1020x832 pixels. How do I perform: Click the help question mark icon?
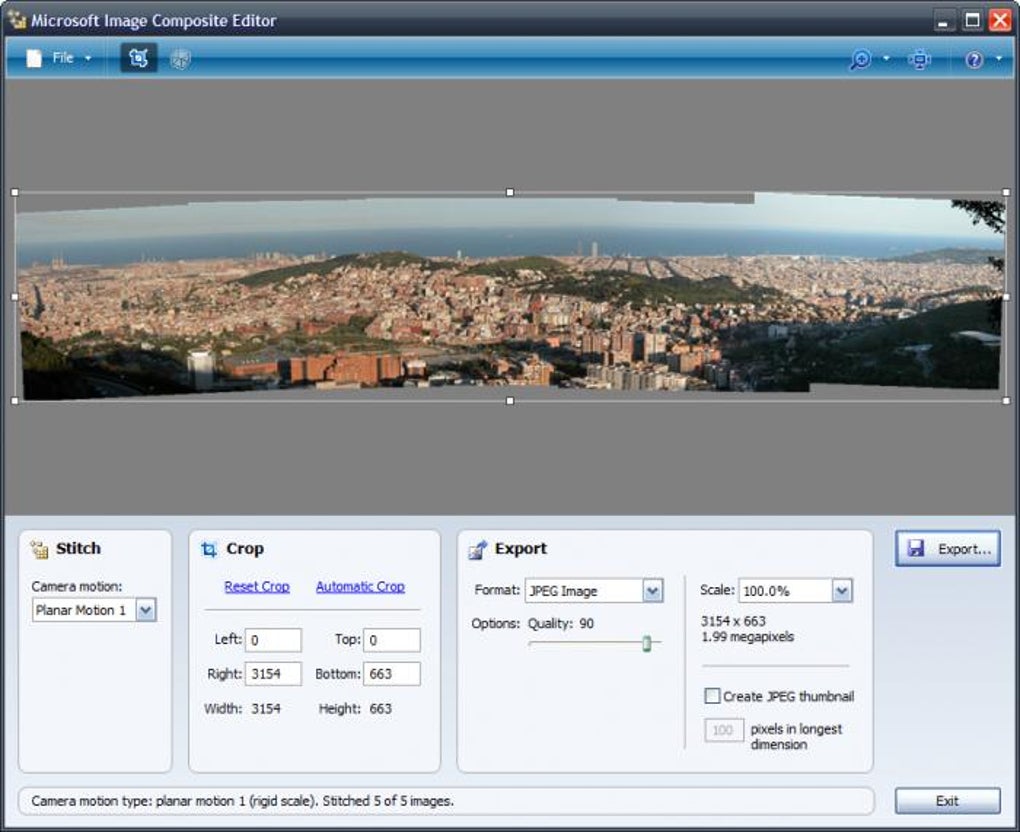(x=974, y=60)
